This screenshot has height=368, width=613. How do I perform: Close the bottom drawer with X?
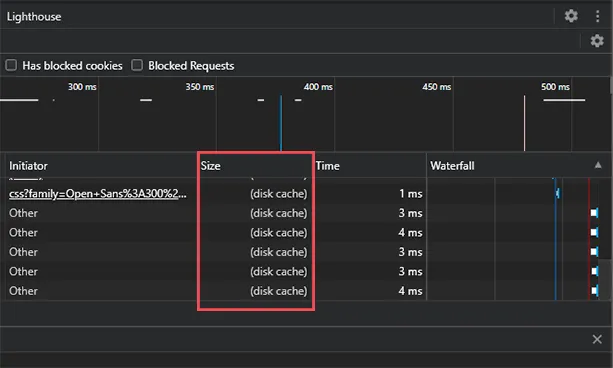[x=597, y=339]
